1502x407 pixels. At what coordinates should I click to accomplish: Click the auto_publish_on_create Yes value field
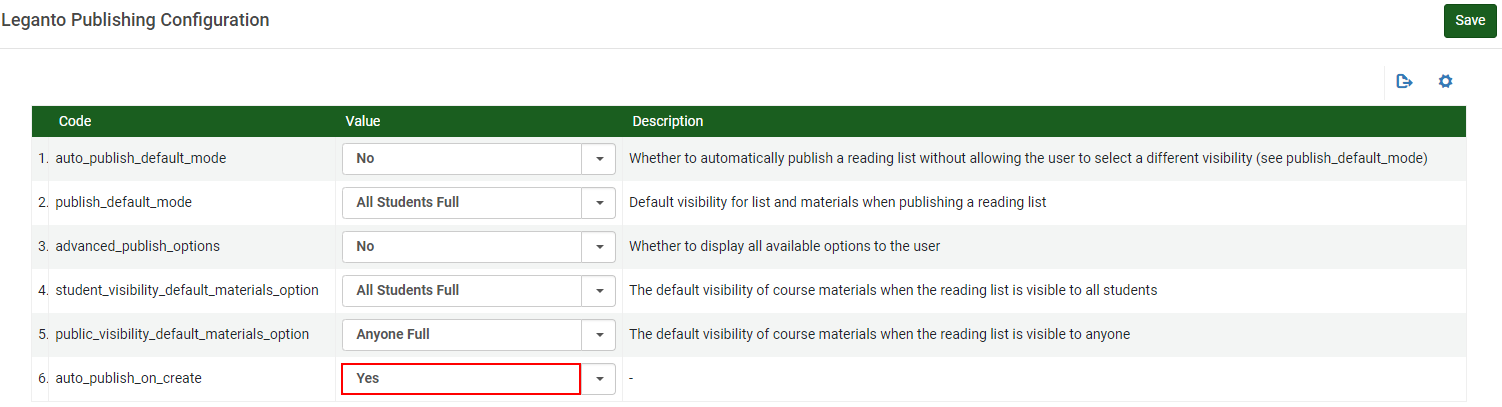click(x=461, y=379)
